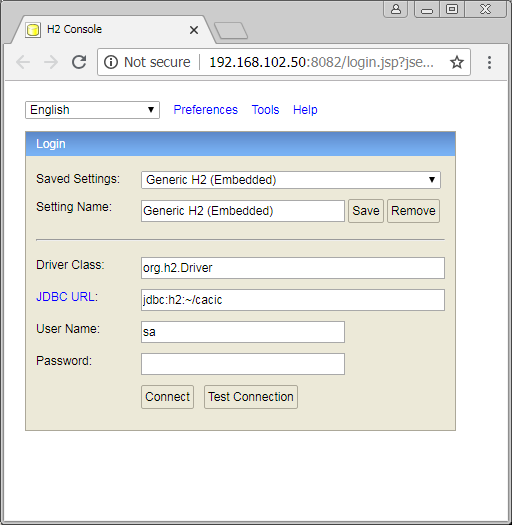Focus the User Name input field
Viewport: 512px width, 525px height.
click(243, 332)
